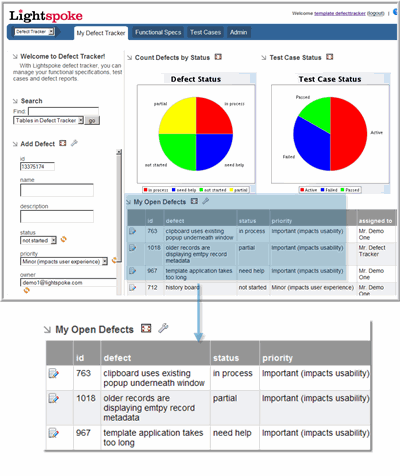The height and width of the screenshot is (476, 400).
Task: Click the Find search input field
Action: coord(63,111)
